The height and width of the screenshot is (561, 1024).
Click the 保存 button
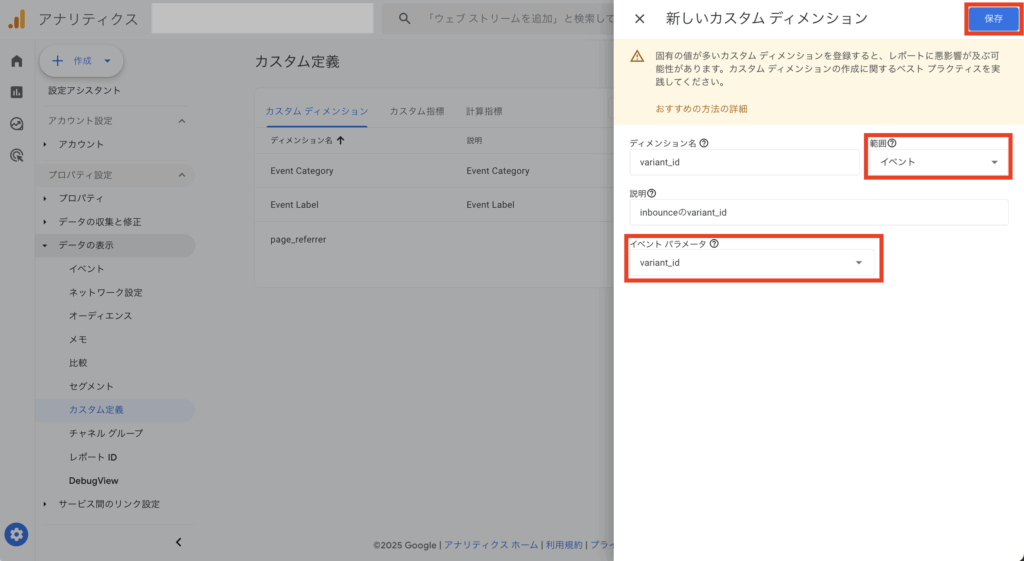[x=992, y=19]
